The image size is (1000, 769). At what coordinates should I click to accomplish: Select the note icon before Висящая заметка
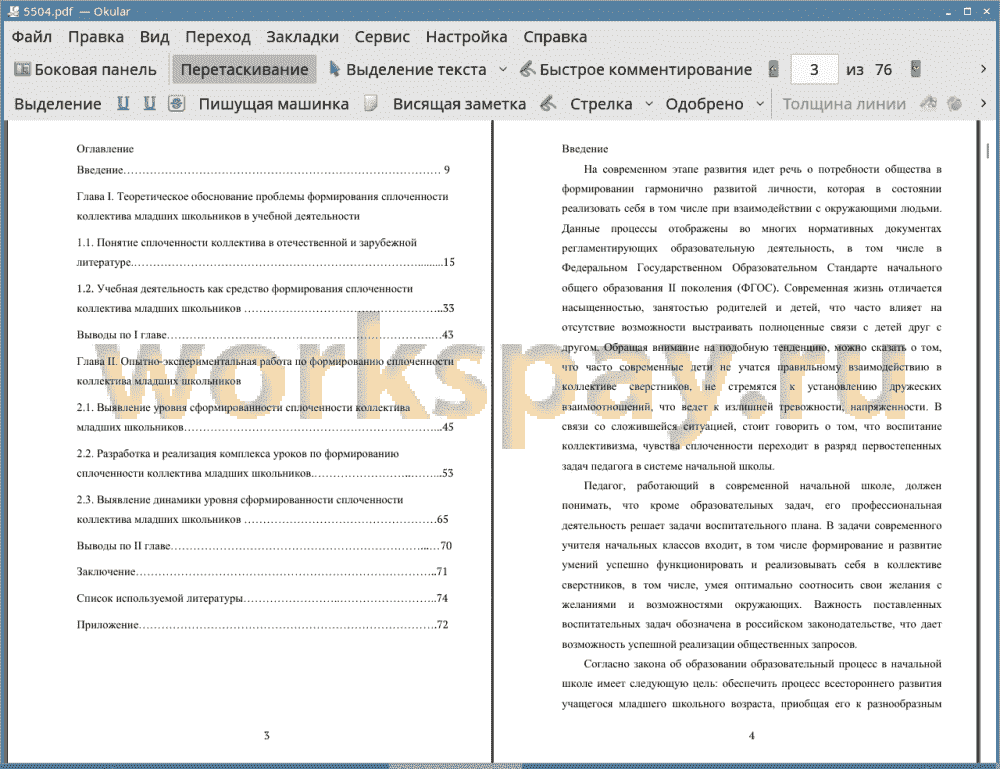[371, 103]
